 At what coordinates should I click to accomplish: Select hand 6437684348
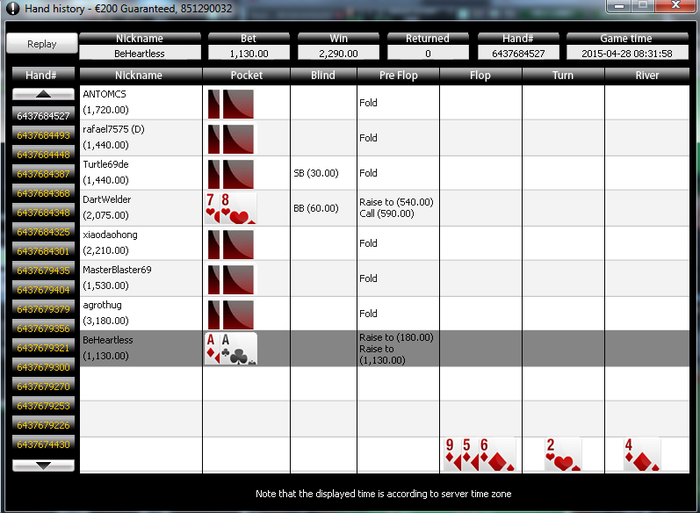pyautogui.click(x=43, y=213)
